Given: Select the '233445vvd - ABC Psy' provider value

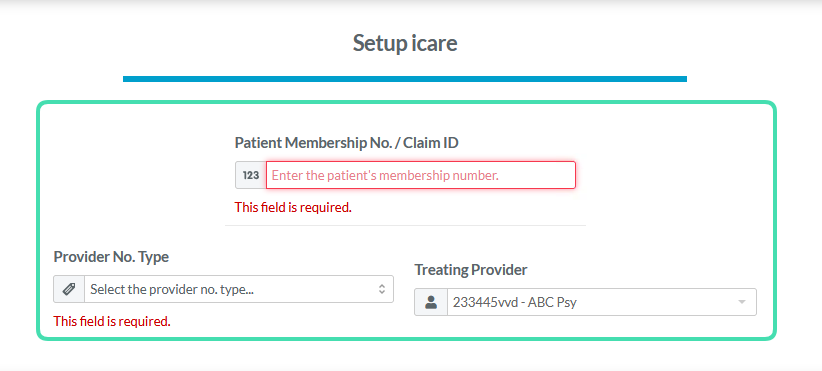Looking at the screenshot, I should (x=515, y=302).
